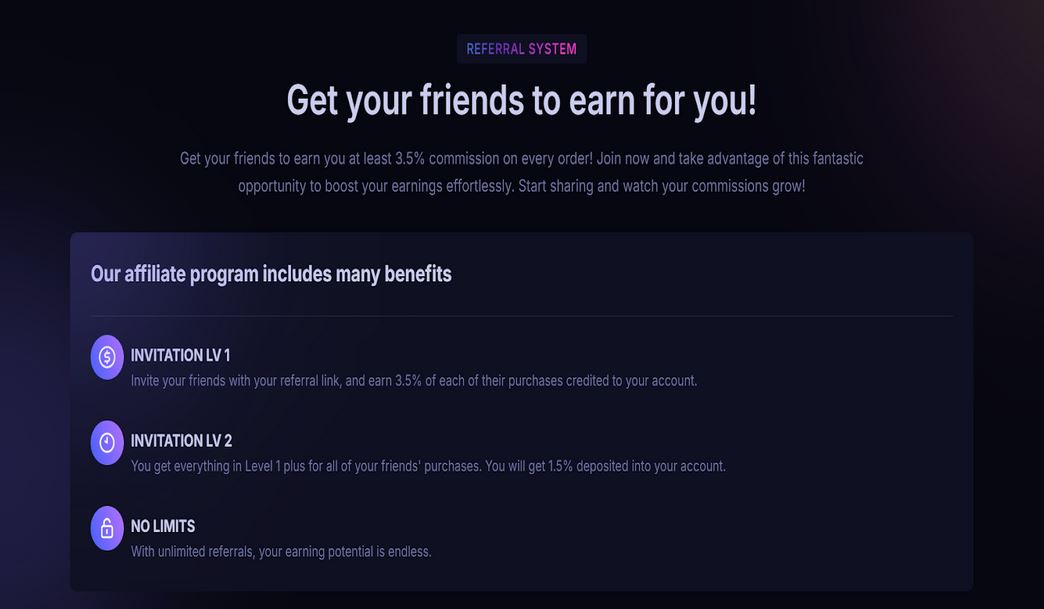Image resolution: width=1044 pixels, height=609 pixels.
Task: Click the open padlock No Limits icon
Action: tap(107, 528)
